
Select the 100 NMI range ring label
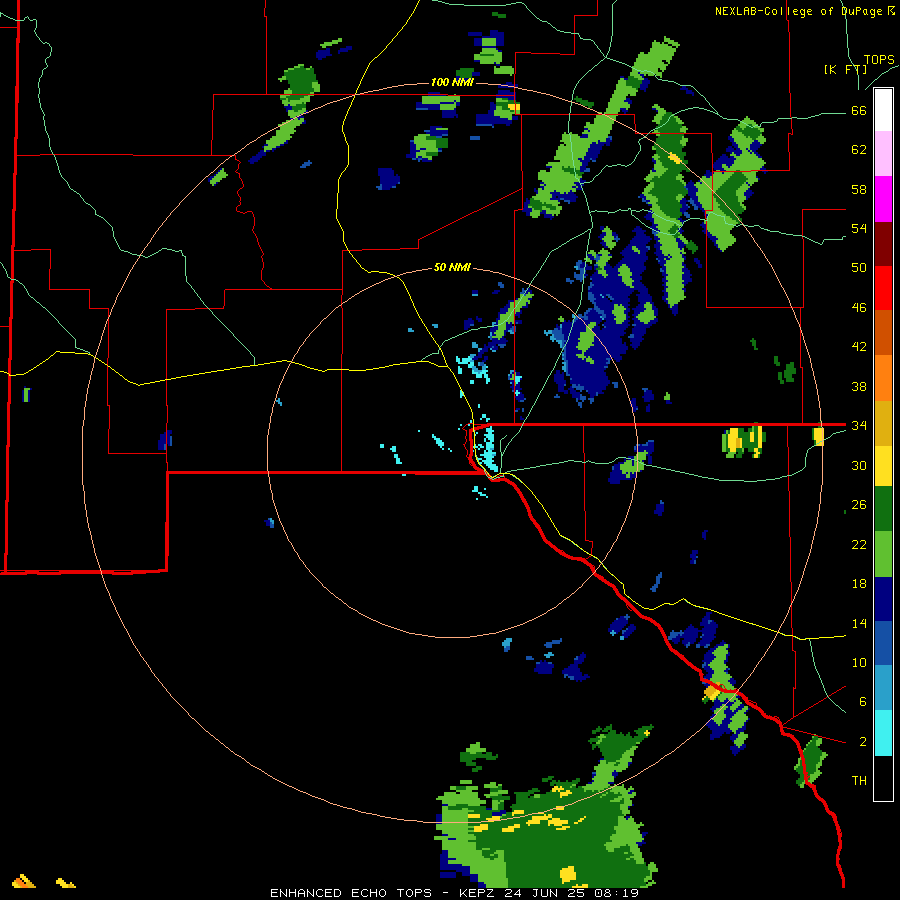[x=452, y=83]
